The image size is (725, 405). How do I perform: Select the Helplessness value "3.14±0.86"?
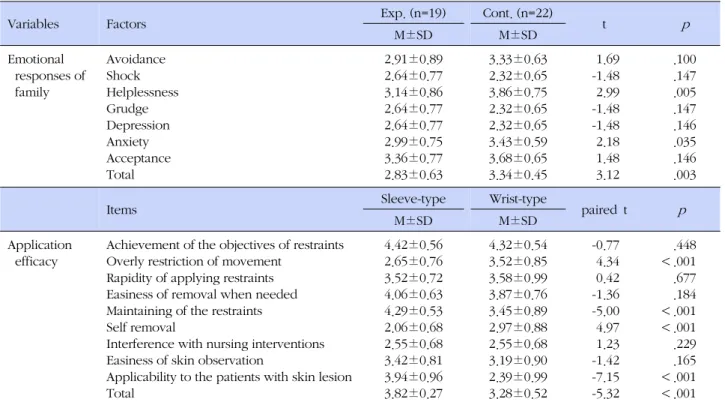pos(413,92)
